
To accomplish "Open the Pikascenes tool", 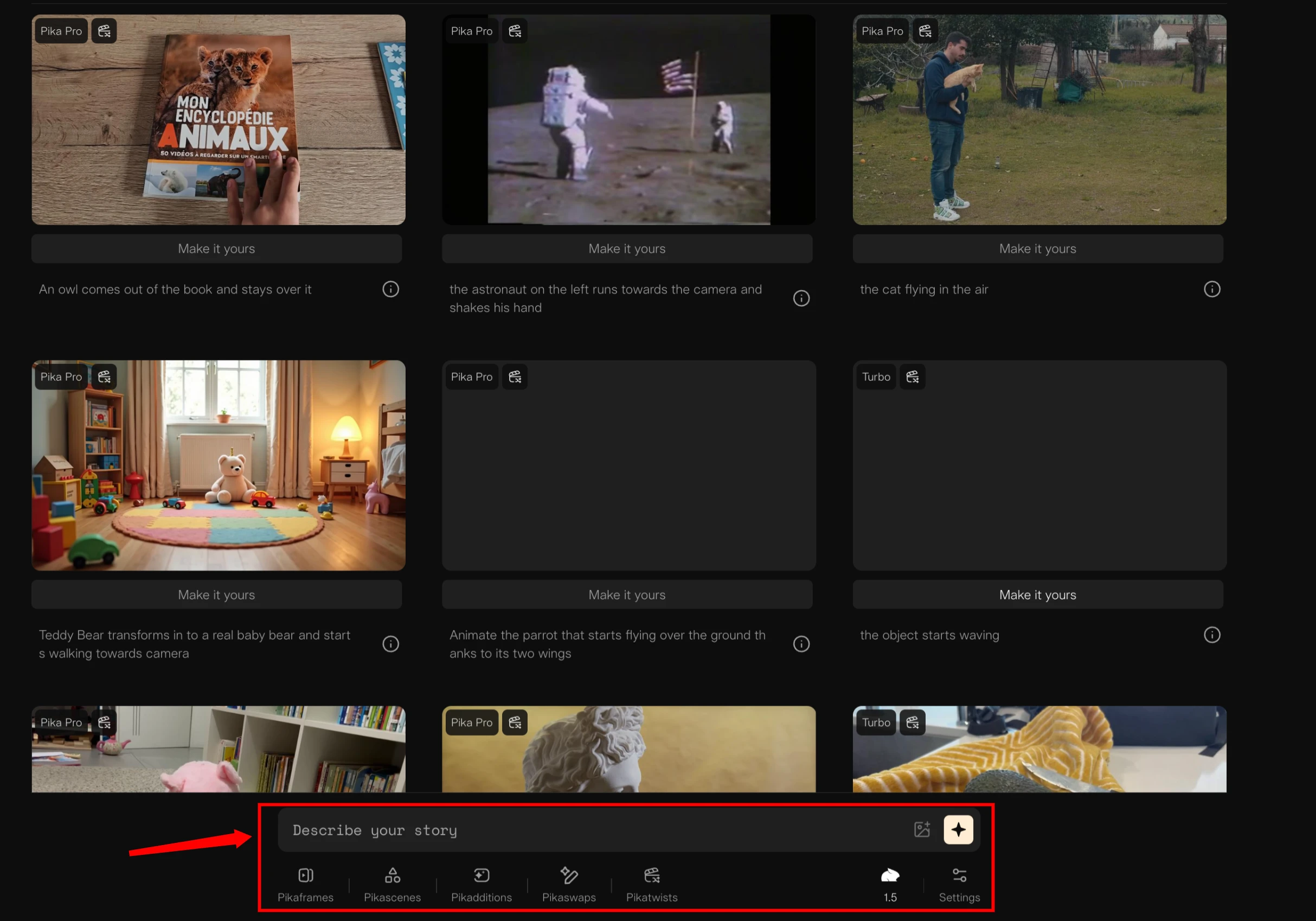I will click(x=392, y=885).
